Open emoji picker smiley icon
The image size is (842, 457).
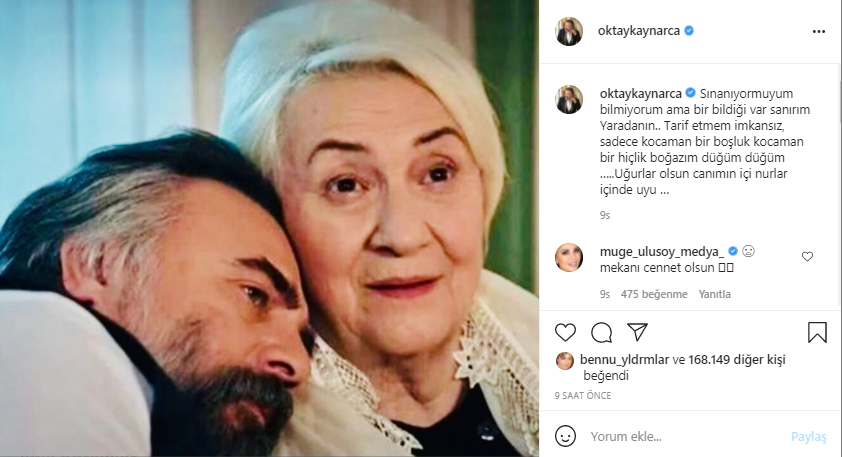(566, 437)
